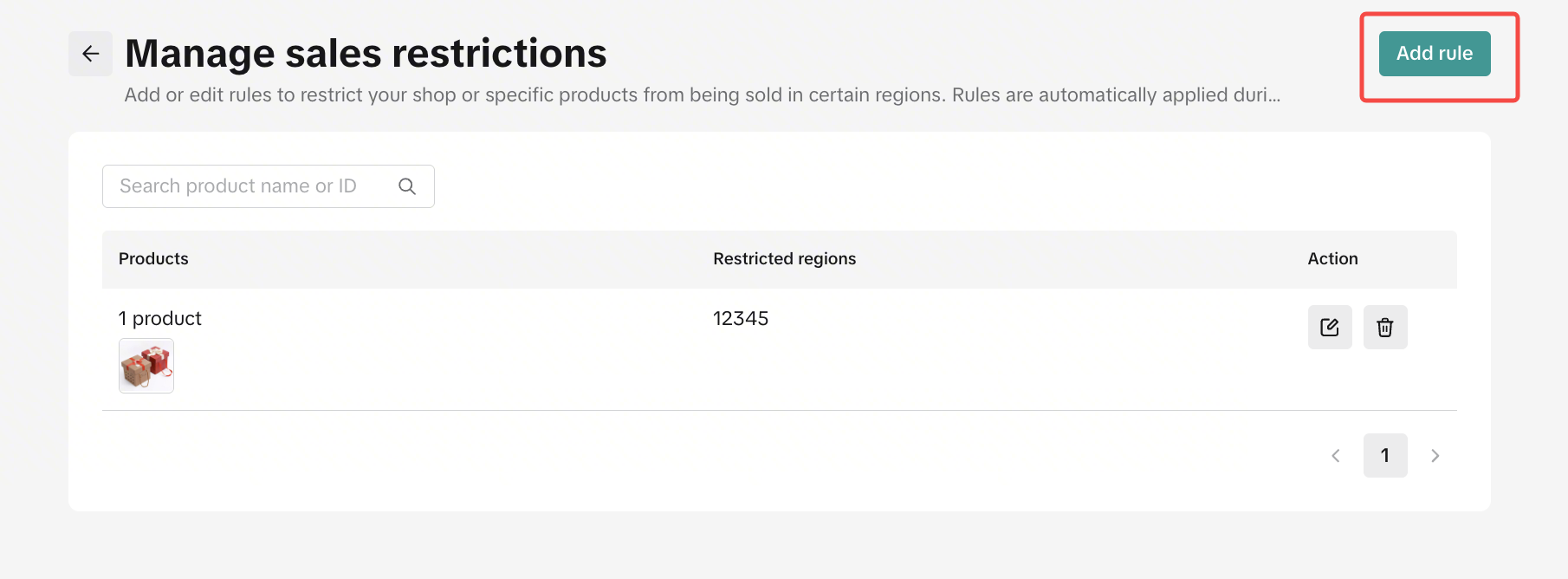
Task: Click the back arrow icon
Action: 90,54
